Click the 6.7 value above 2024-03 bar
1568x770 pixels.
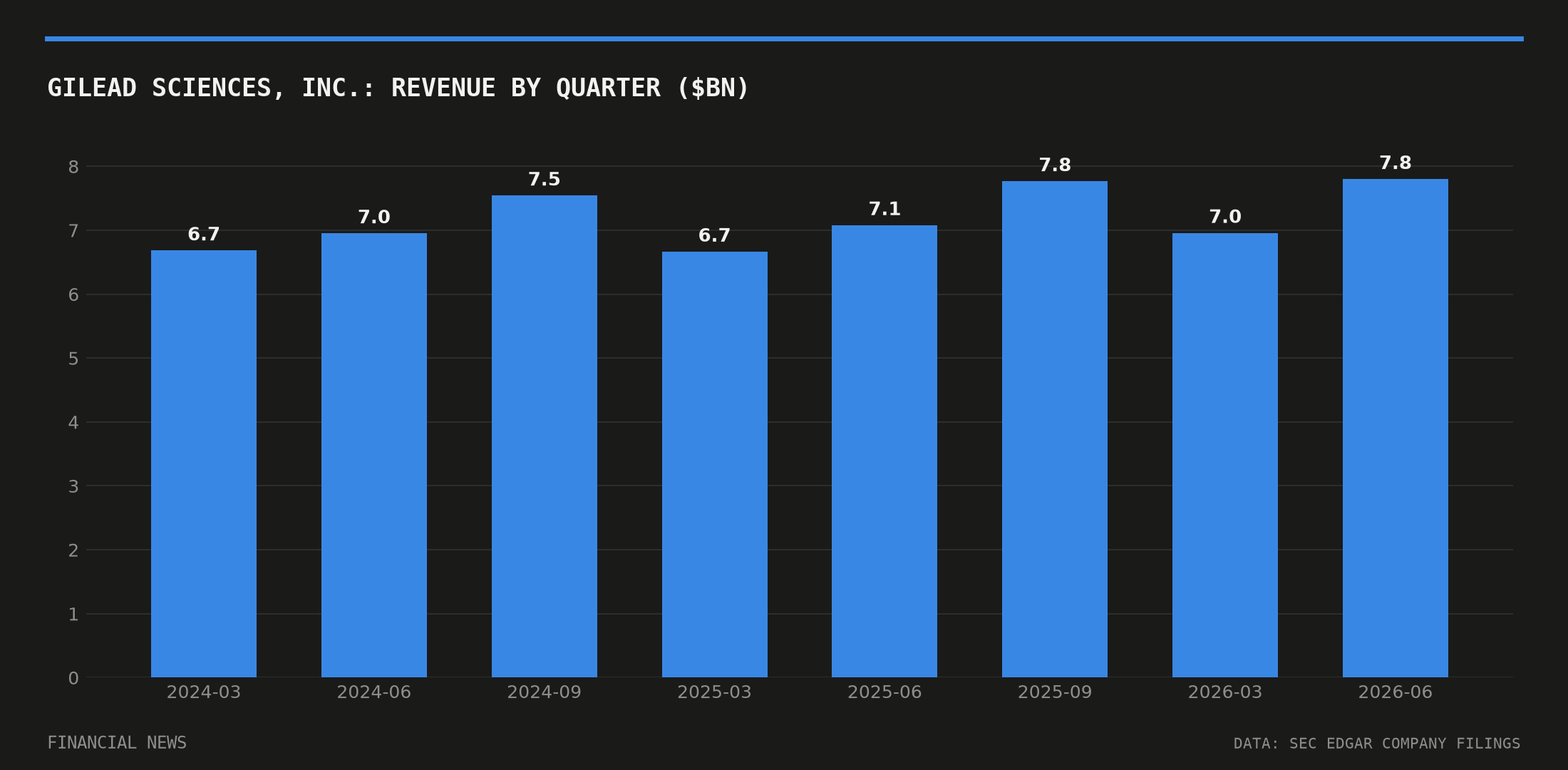coord(204,235)
